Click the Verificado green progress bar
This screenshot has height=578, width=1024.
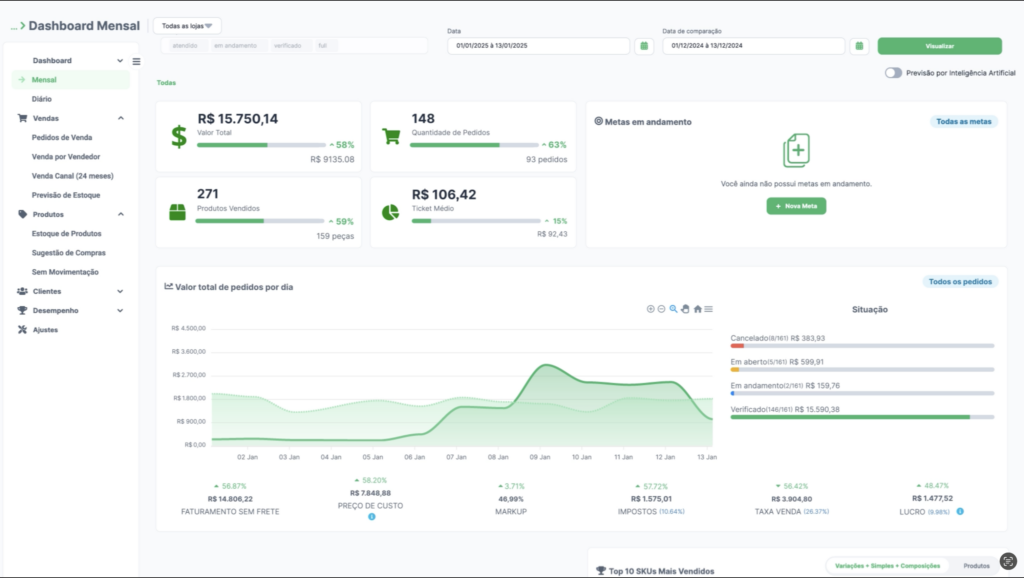pos(850,417)
